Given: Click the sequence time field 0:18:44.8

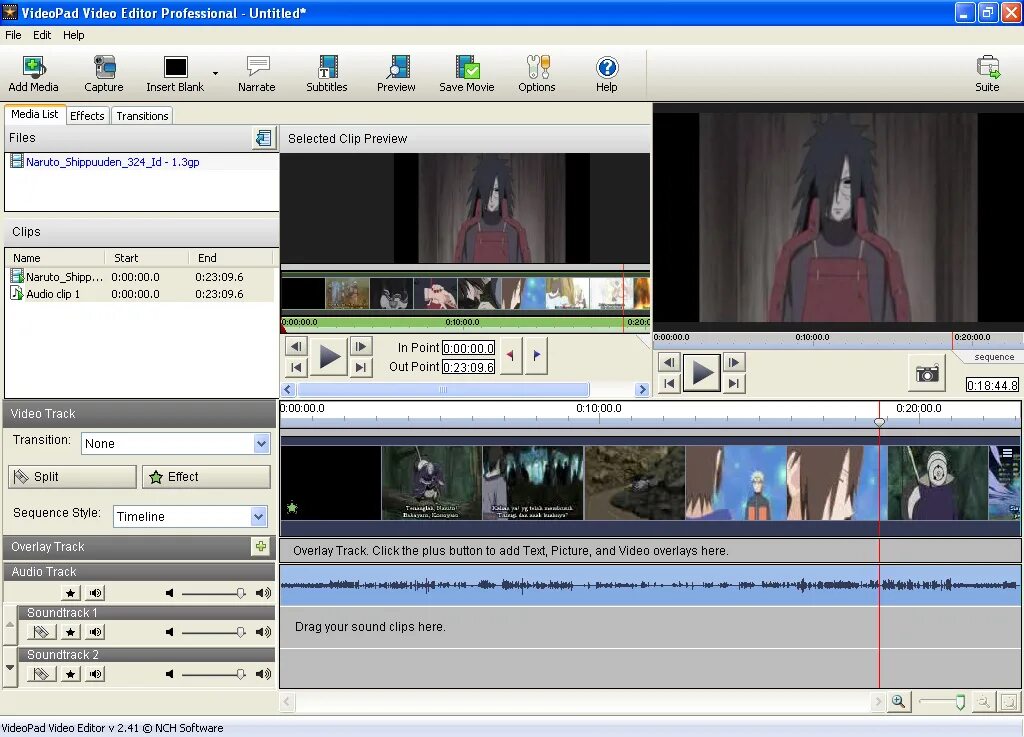Looking at the screenshot, I should (x=992, y=385).
